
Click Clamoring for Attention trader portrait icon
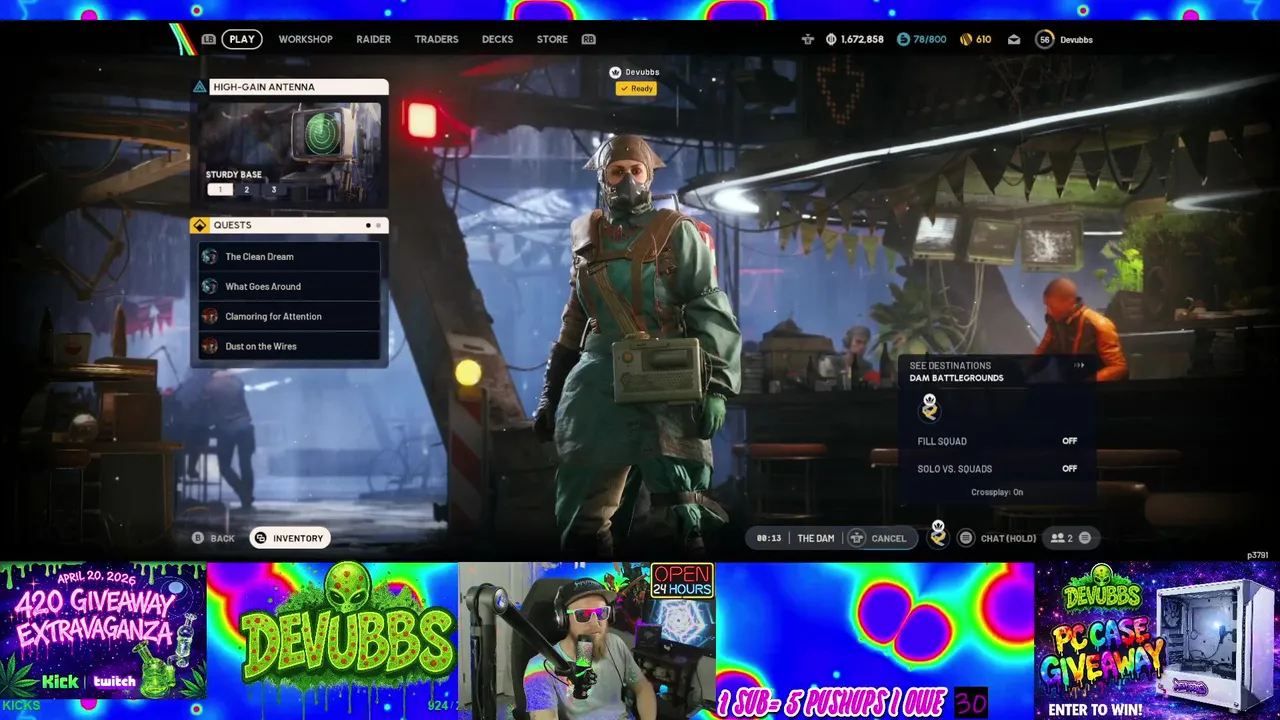[x=209, y=316]
